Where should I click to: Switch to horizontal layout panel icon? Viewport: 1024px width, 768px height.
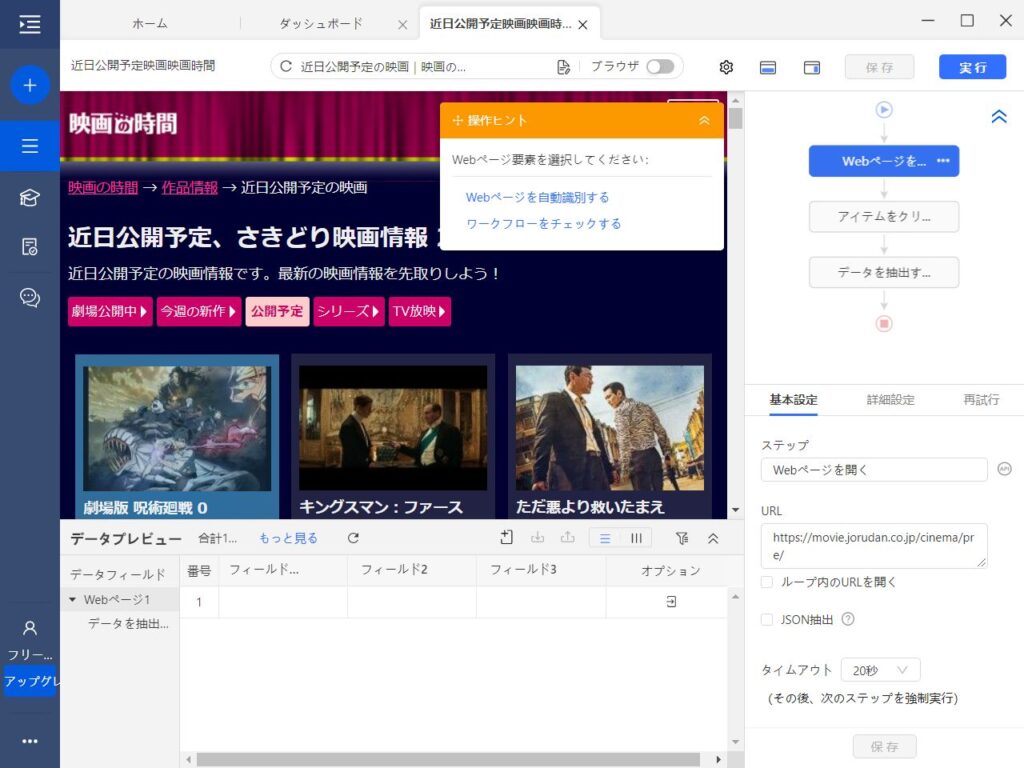coord(768,67)
